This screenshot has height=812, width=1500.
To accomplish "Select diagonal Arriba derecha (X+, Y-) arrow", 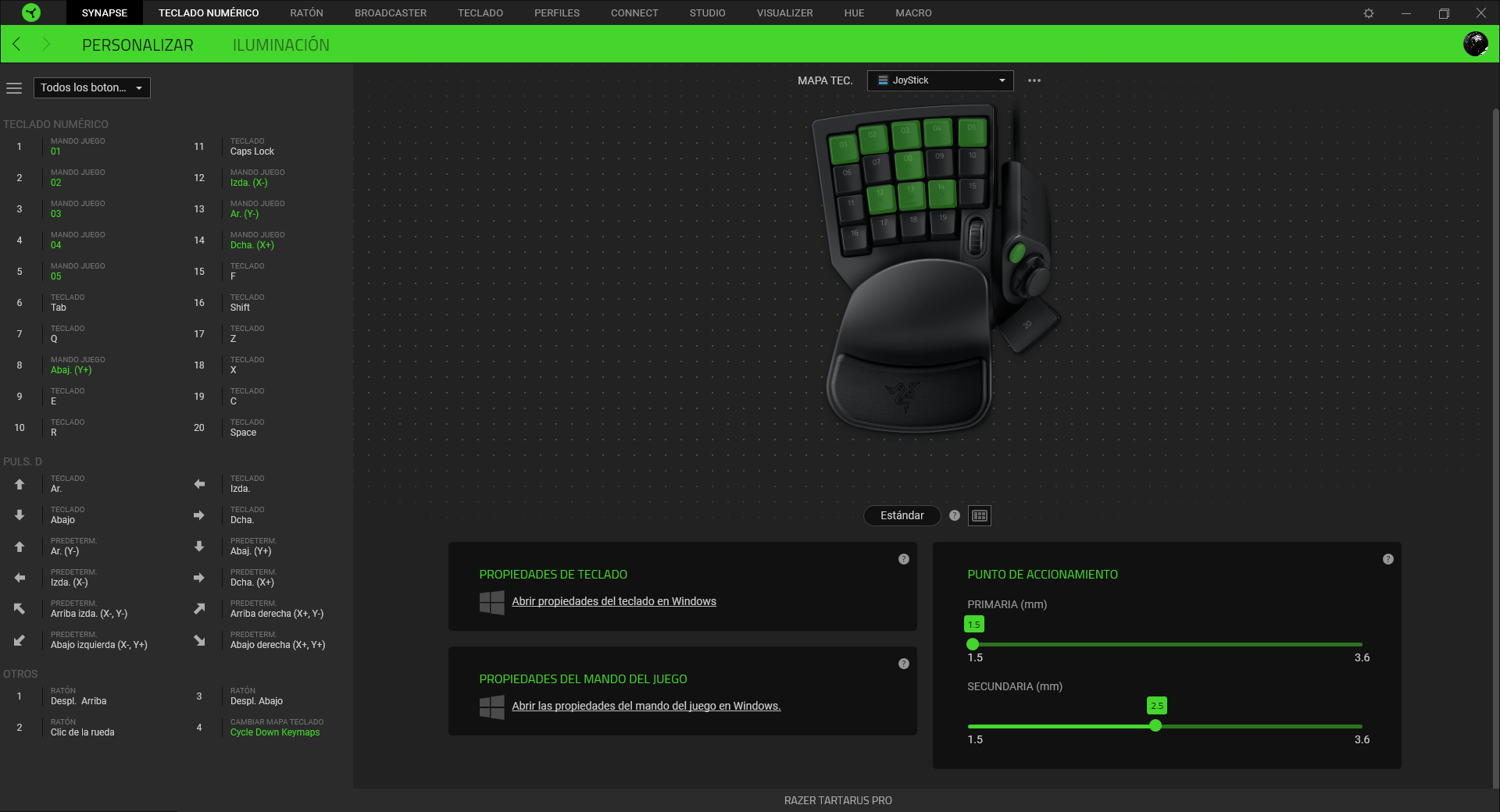I will [x=199, y=609].
